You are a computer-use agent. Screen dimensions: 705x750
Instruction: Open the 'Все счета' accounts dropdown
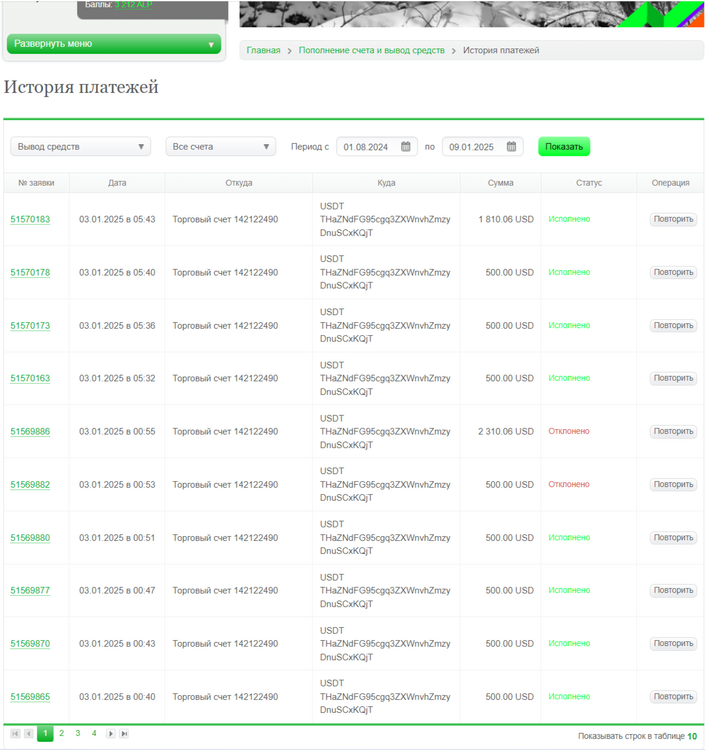click(220, 146)
